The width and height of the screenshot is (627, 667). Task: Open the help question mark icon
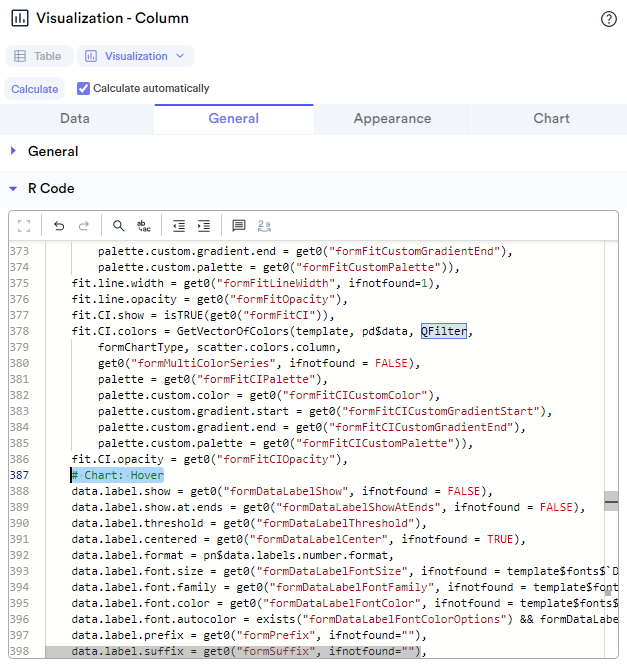608,19
